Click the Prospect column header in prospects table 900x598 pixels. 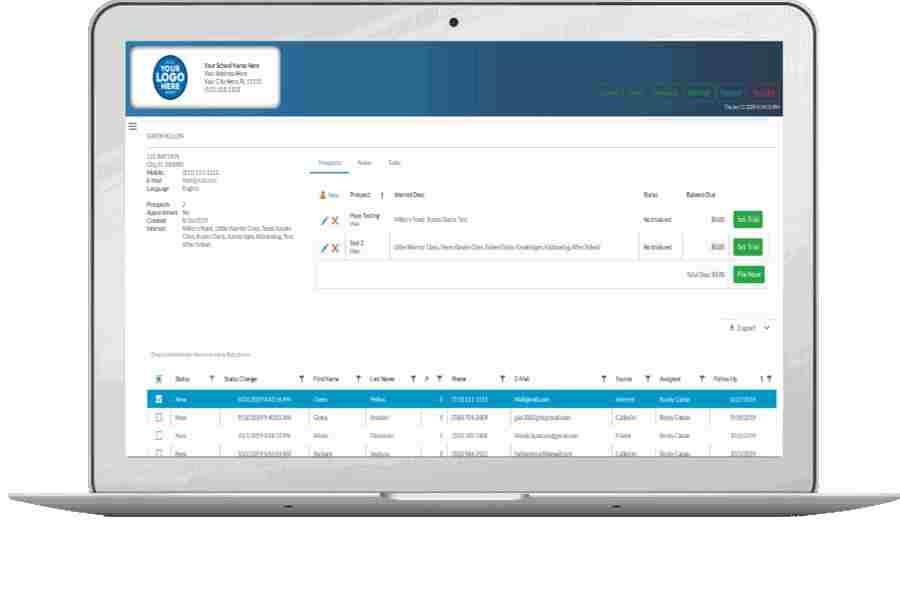tap(360, 195)
